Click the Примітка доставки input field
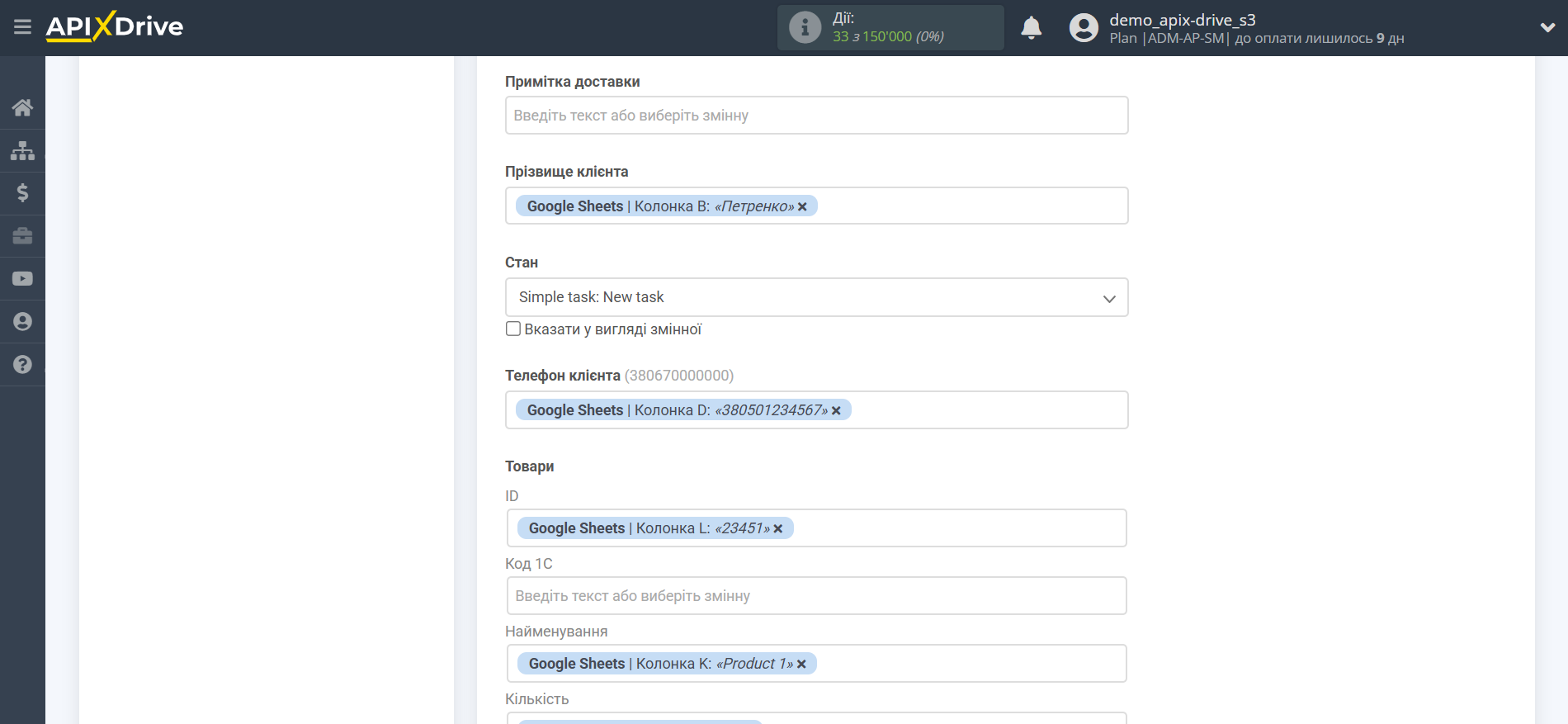 [x=816, y=116]
